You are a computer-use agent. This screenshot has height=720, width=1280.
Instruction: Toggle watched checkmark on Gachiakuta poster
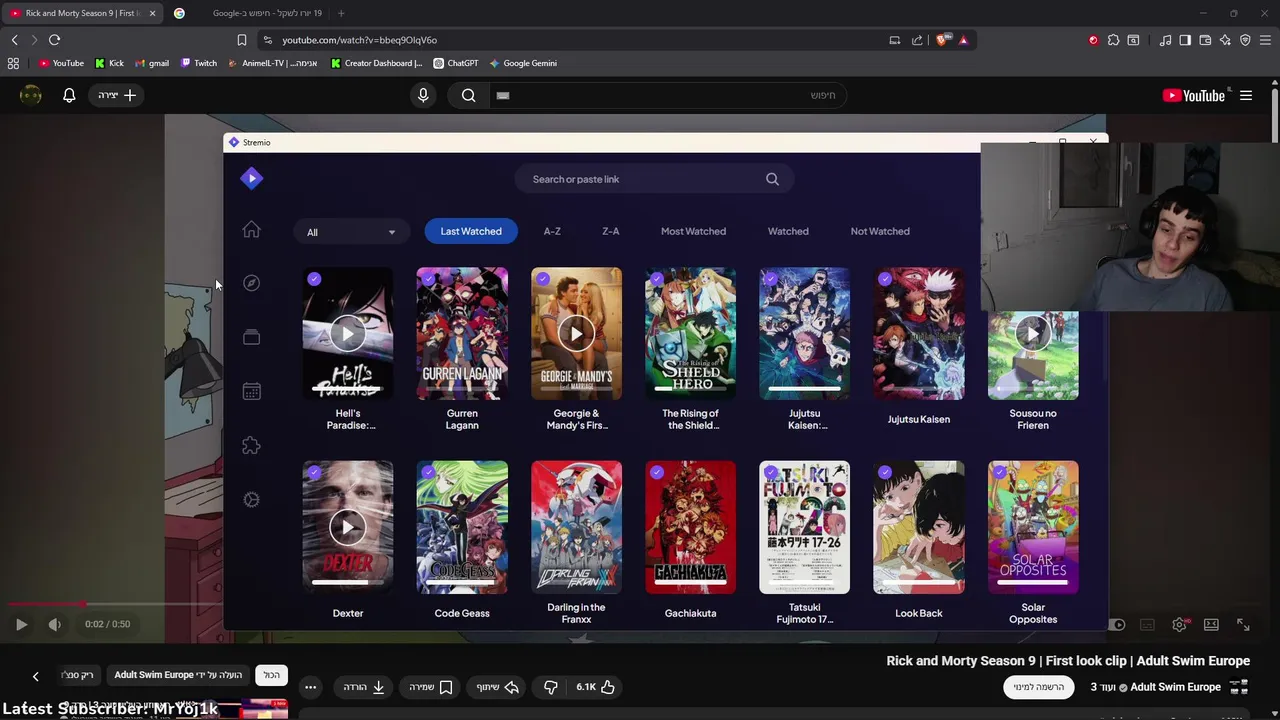pyautogui.click(x=657, y=472)
